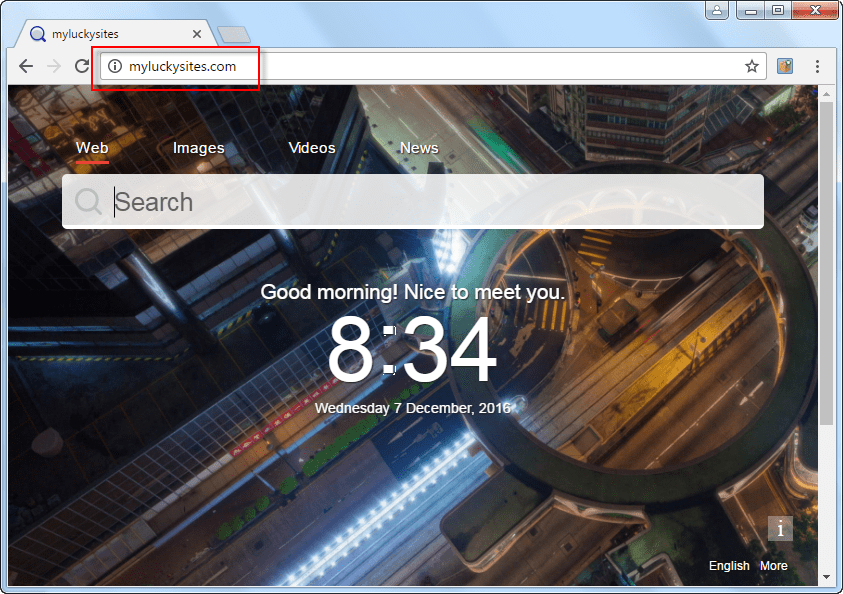Reload the page with refresh icon

point(82,66)
